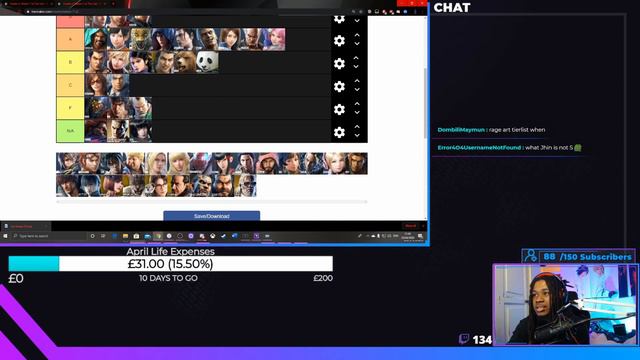The image size is (640, 360).
Task: Open the Windows Start menu
Action: (x=5, y=236)
